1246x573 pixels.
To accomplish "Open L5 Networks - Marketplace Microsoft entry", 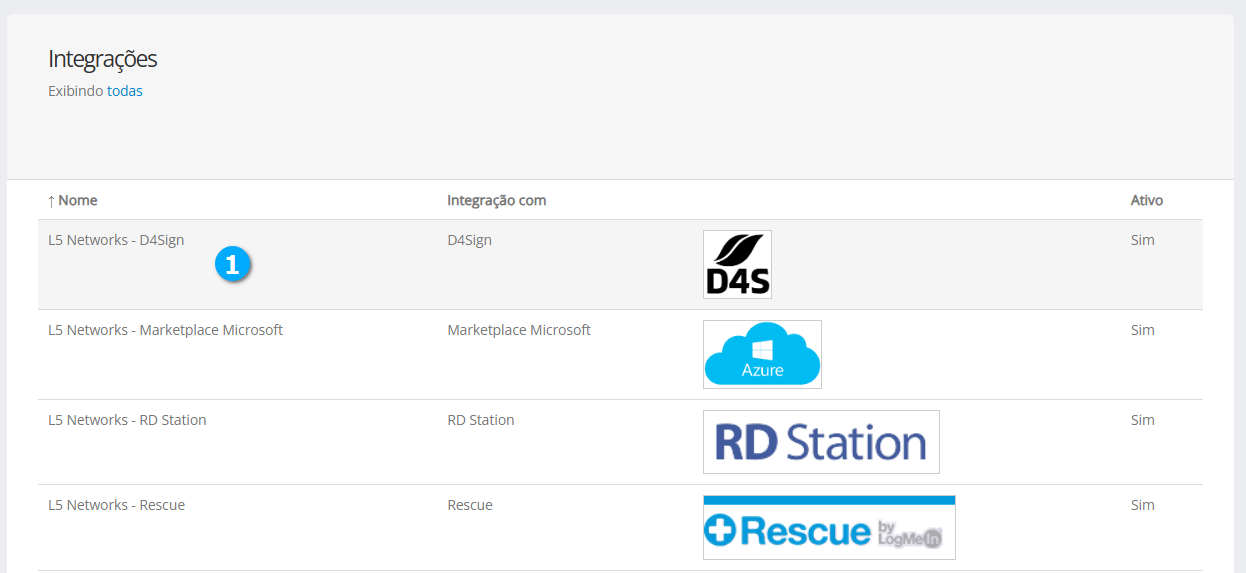I will (x=165, y=330).
